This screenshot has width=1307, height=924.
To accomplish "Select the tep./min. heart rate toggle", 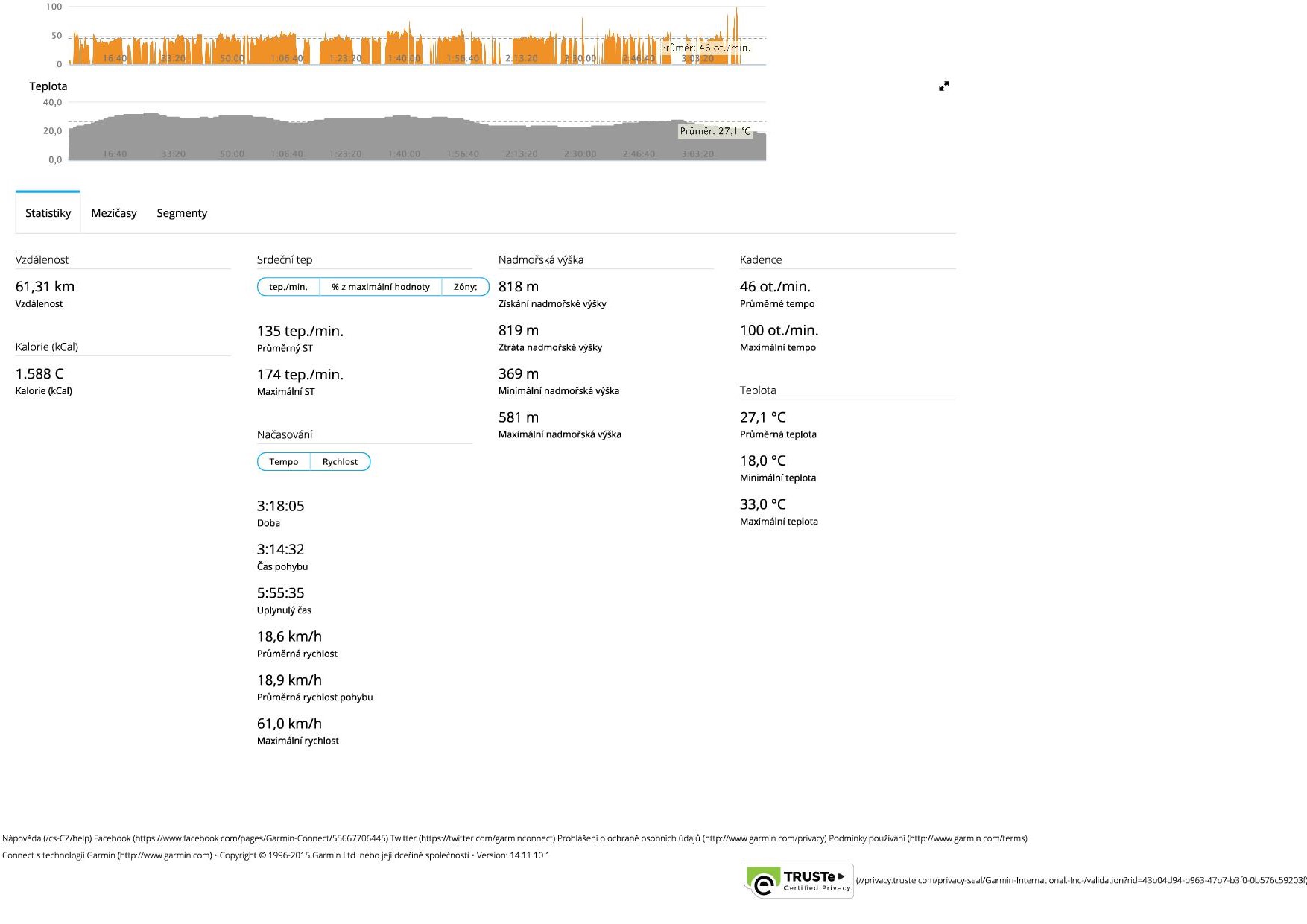I will tap(288, 287).
